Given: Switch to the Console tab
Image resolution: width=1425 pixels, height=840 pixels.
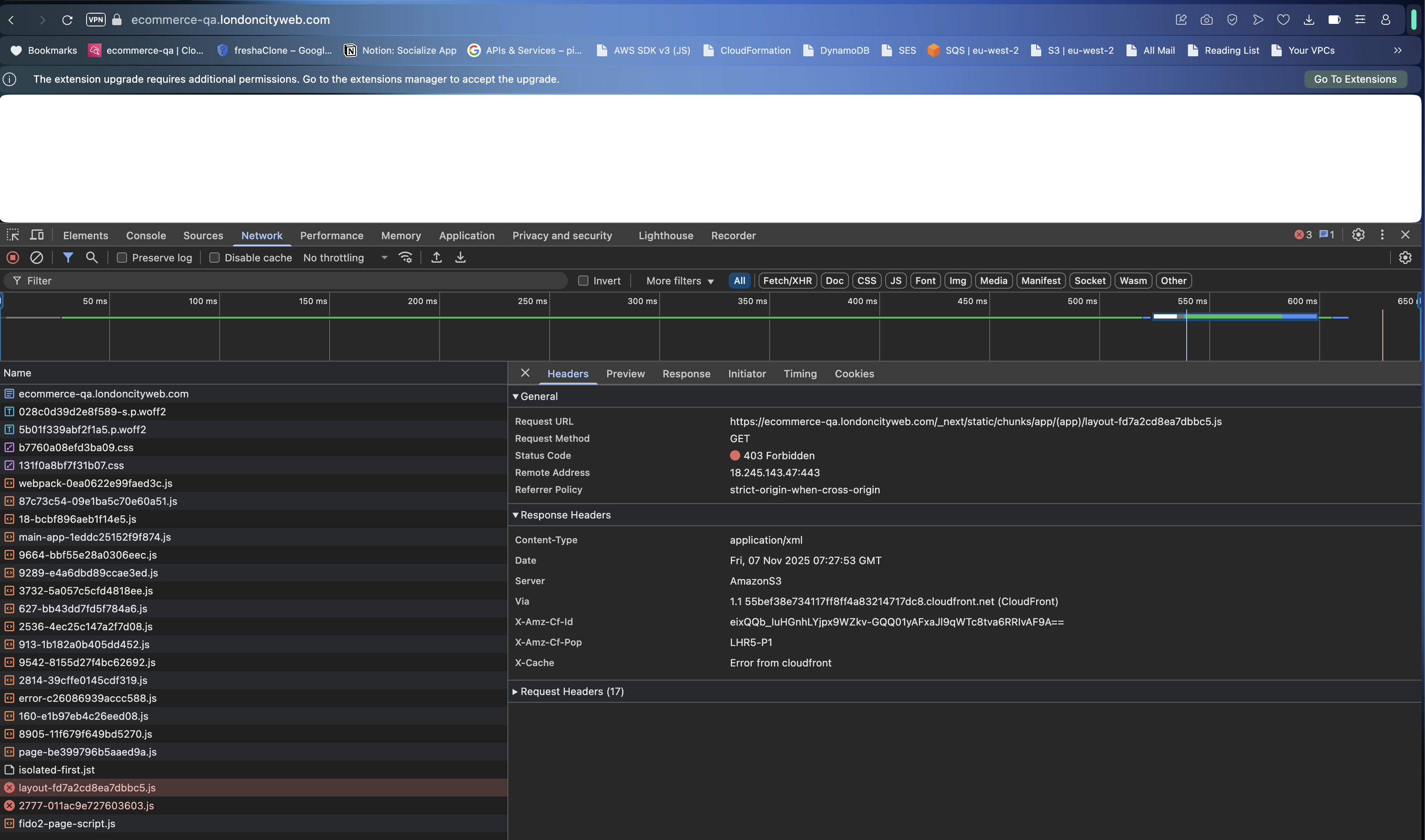Looking at the screenshot, I should click(x=146, y=235).
